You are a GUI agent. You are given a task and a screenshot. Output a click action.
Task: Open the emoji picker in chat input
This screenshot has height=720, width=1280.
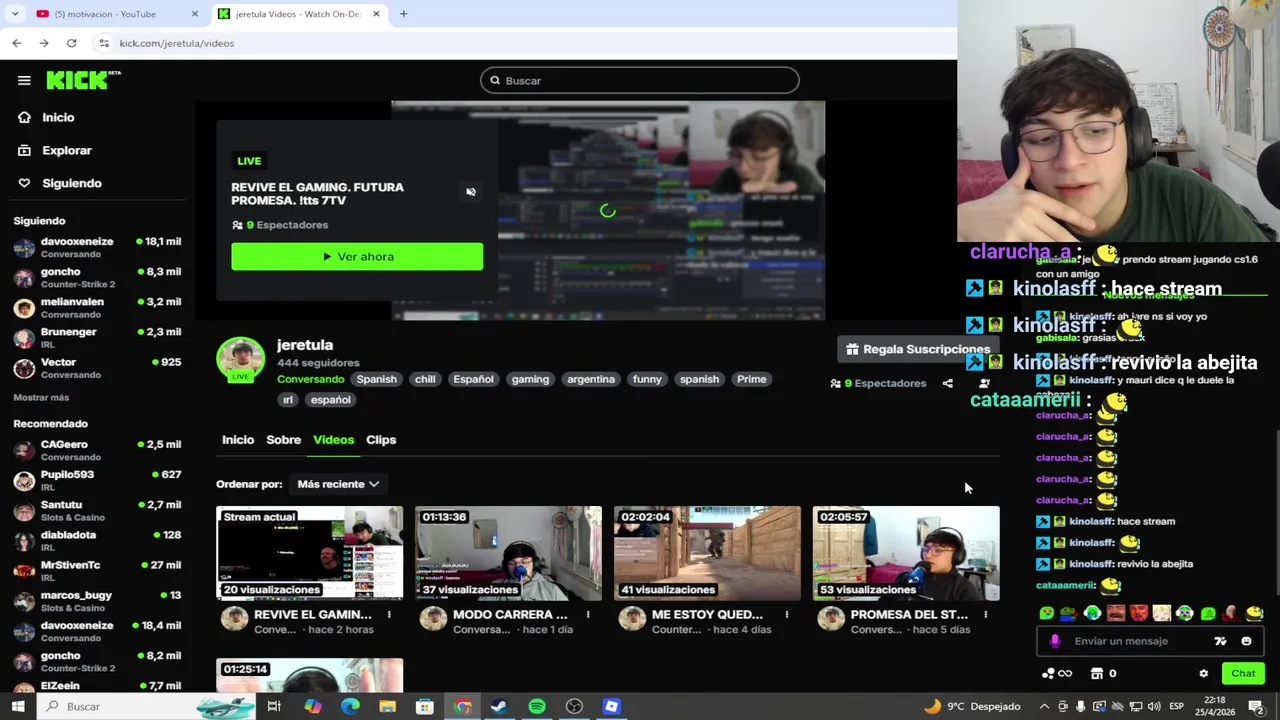click(1246, 641)
